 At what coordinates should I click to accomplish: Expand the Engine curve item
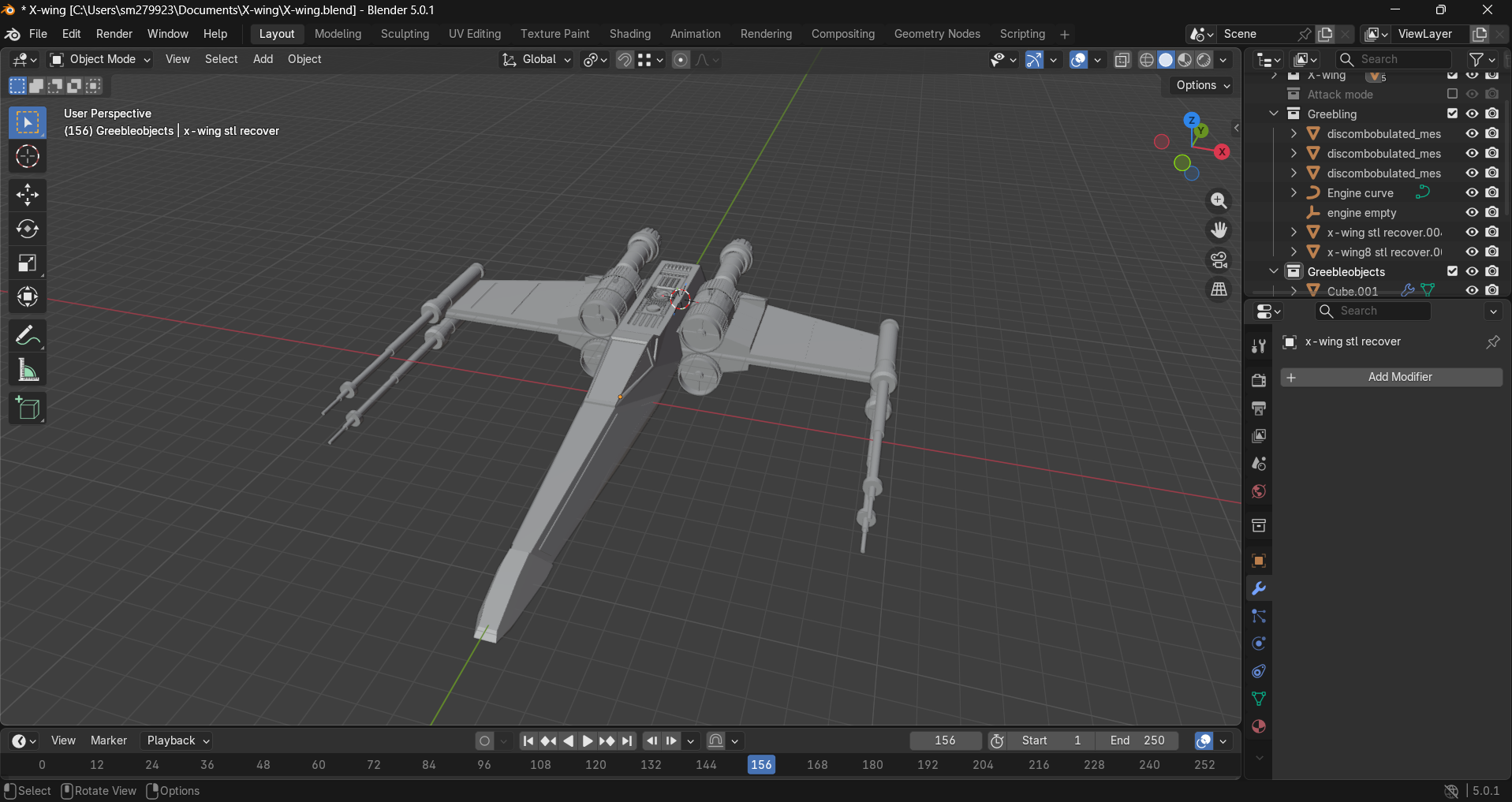click(1294, 192)
